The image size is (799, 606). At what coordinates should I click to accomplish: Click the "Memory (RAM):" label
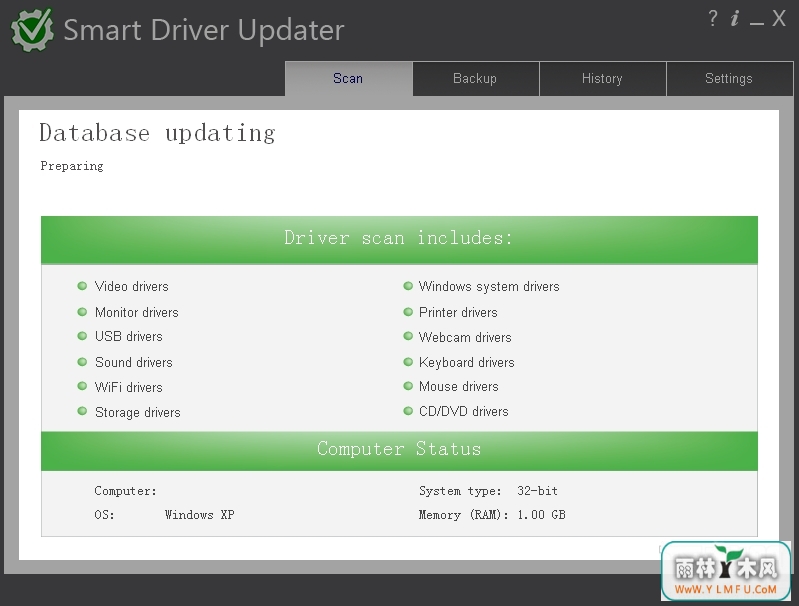464,515
